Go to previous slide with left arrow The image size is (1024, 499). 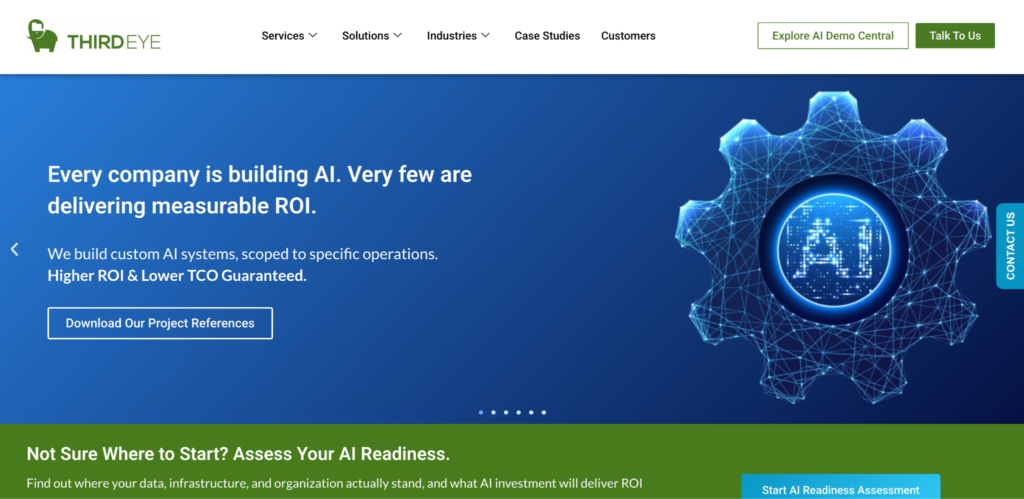[14, 249]
